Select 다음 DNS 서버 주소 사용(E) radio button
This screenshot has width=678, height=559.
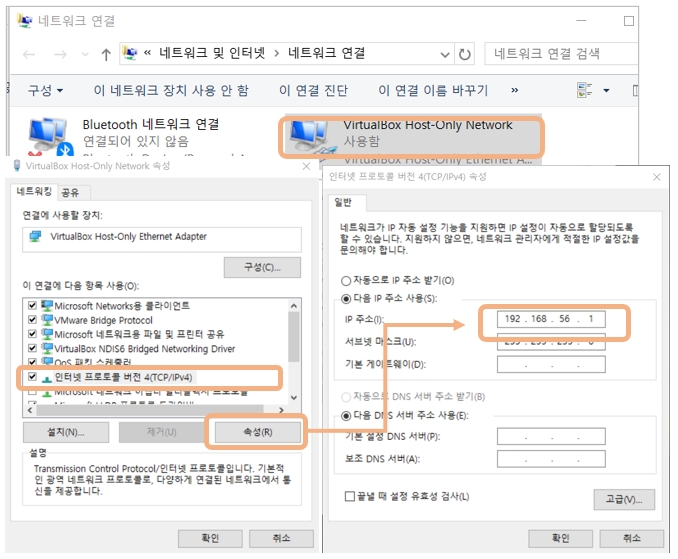tap(345, 416)
